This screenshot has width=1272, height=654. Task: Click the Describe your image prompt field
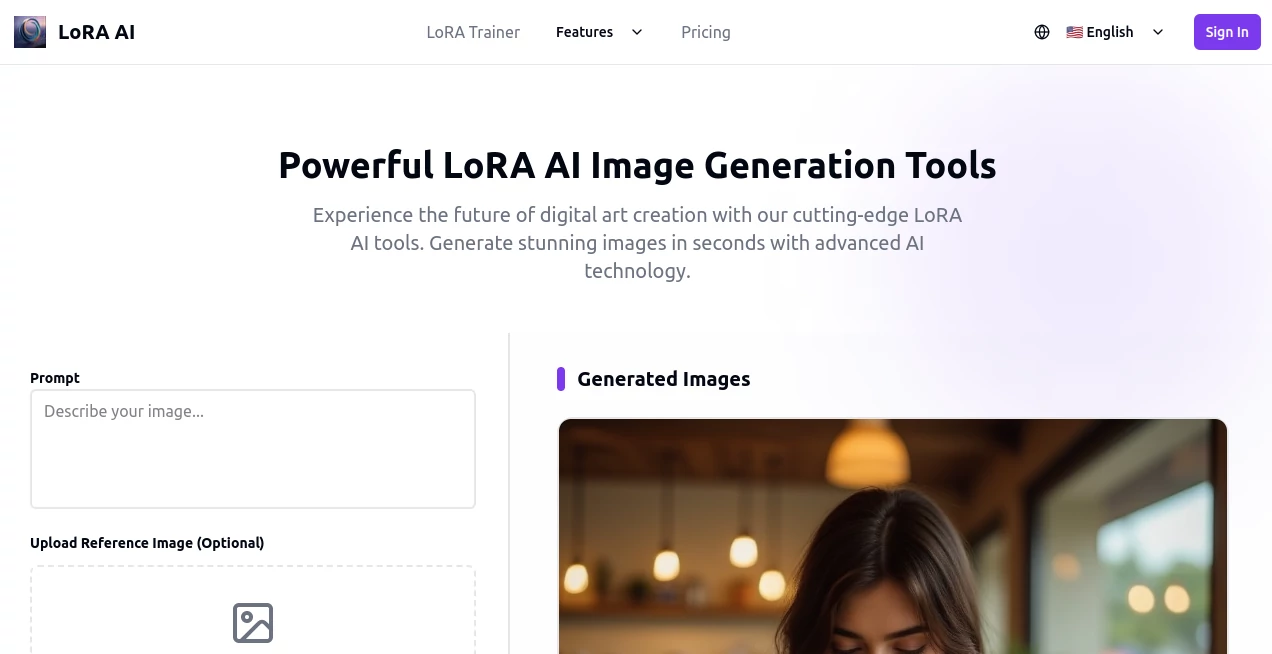[x=253, y=448]
